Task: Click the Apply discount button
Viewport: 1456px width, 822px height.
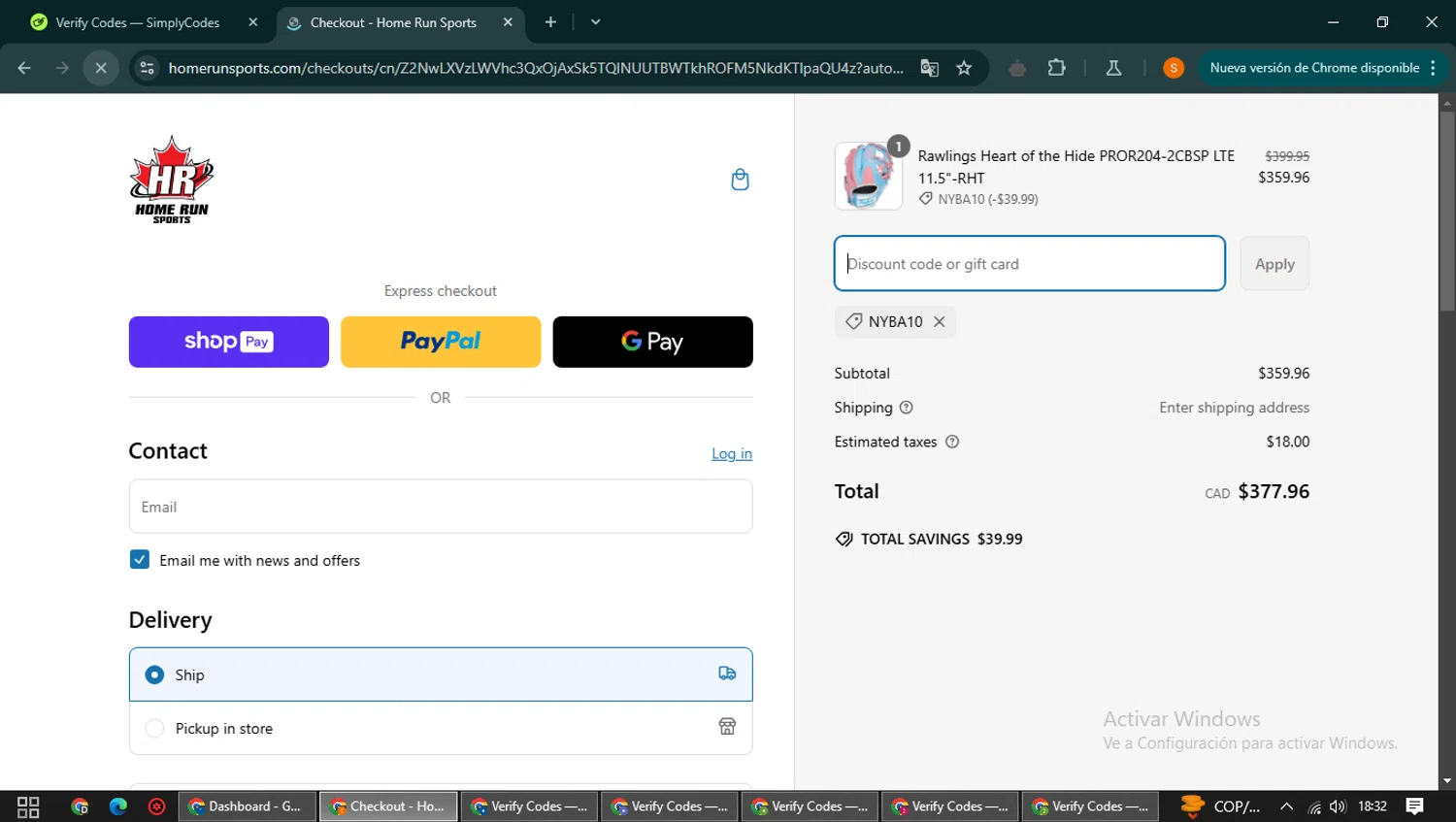Action: point(1274,264)
